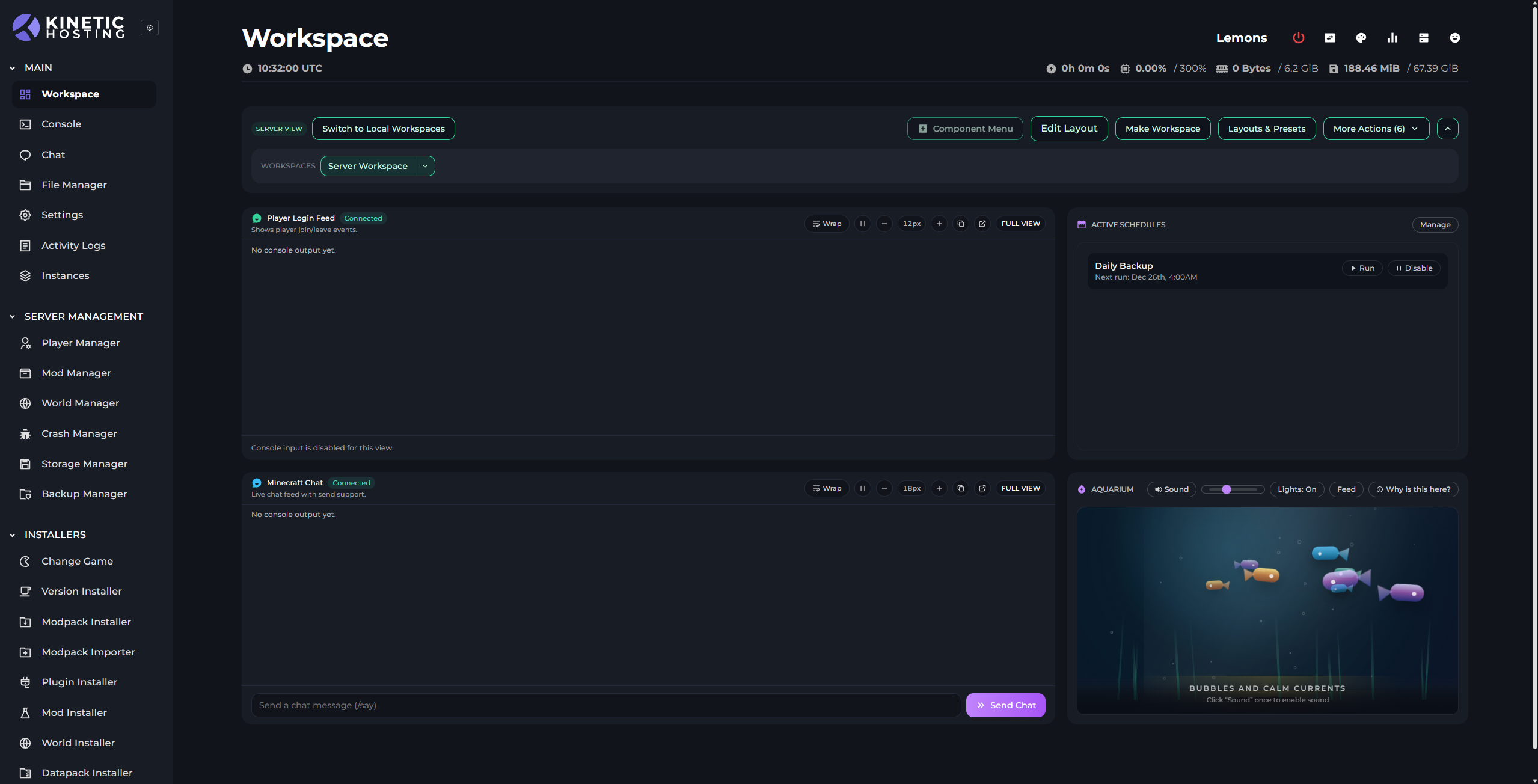
Task: Click the chat message input field
Action: point(605,705)
